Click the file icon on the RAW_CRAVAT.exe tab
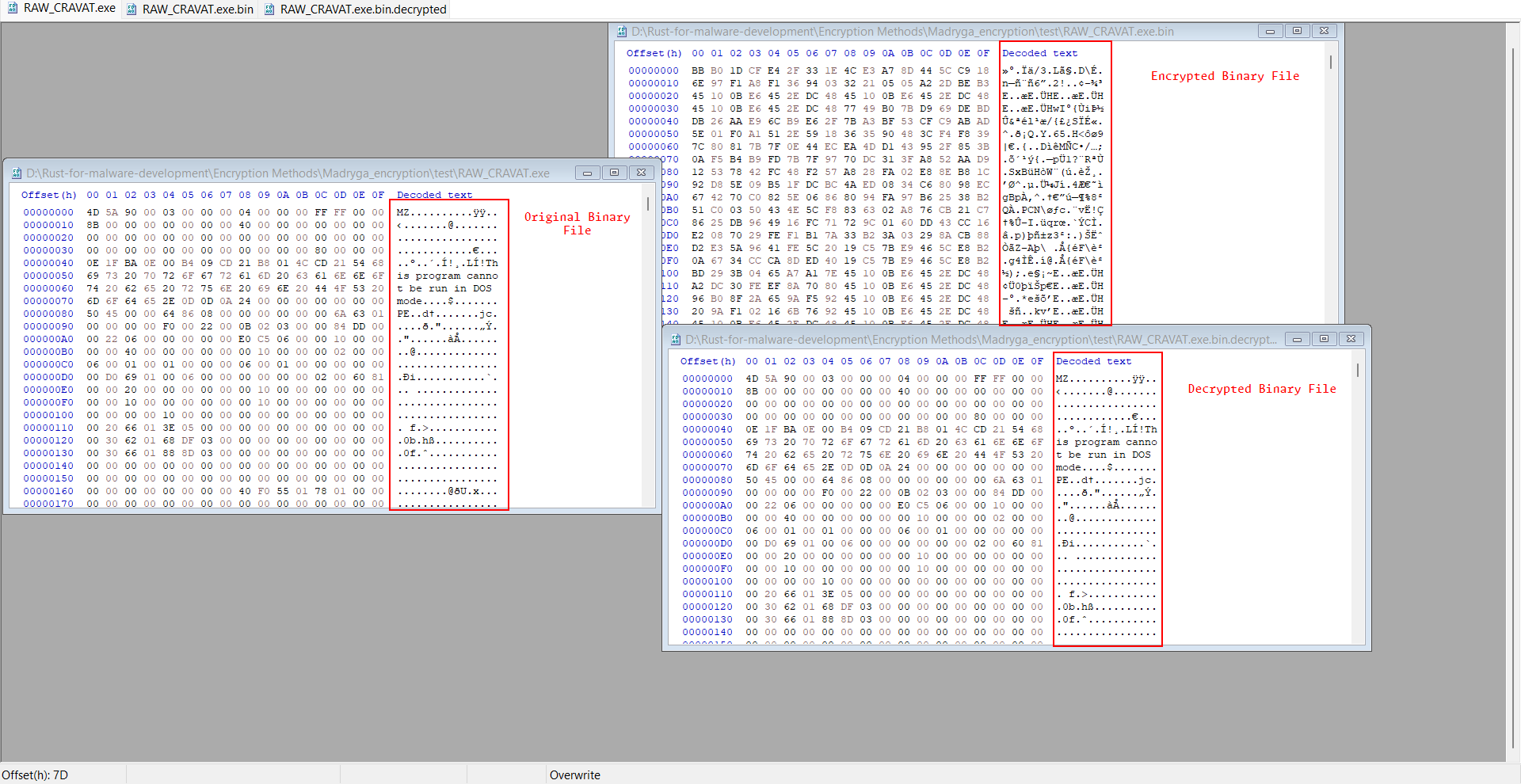 coord(13,9)
